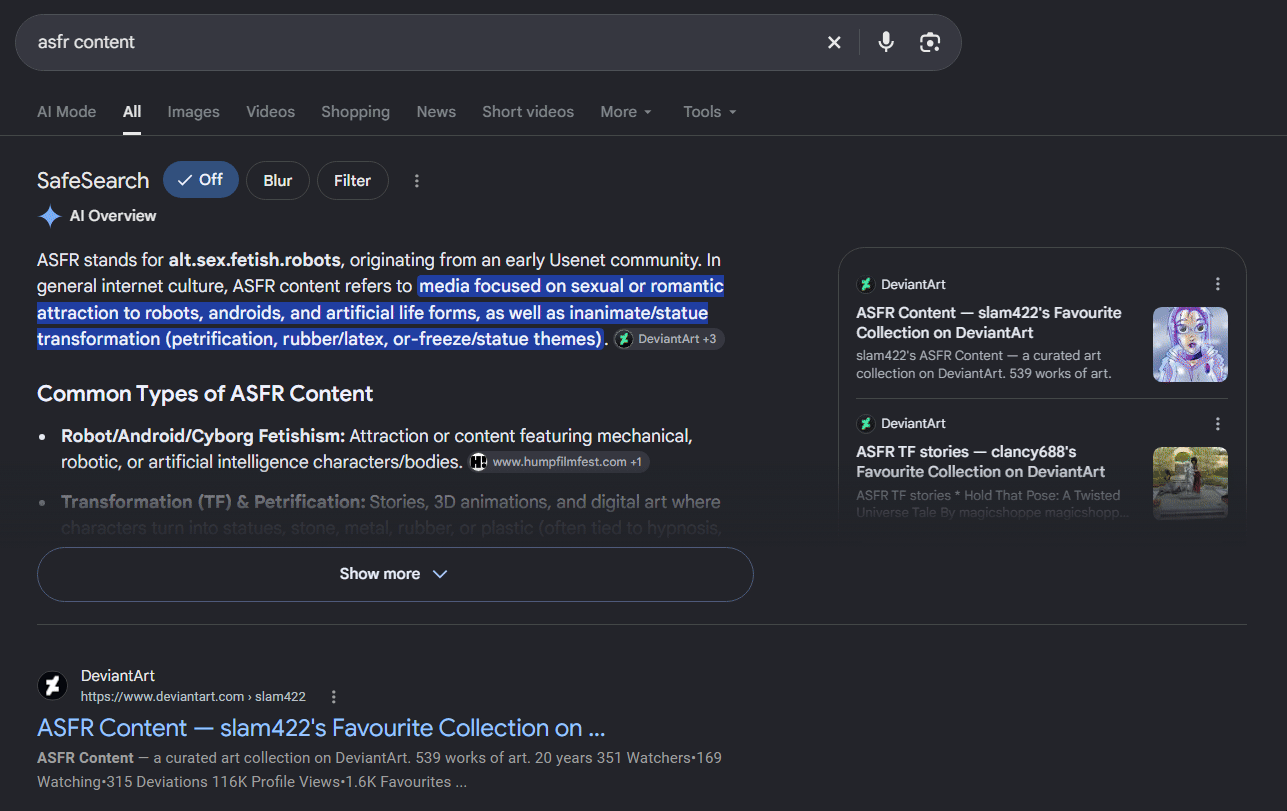Viewport: 1287px width, 811px height.
Task: Click the Common Types of ASFR Content heading
Action: coord(205,394)
